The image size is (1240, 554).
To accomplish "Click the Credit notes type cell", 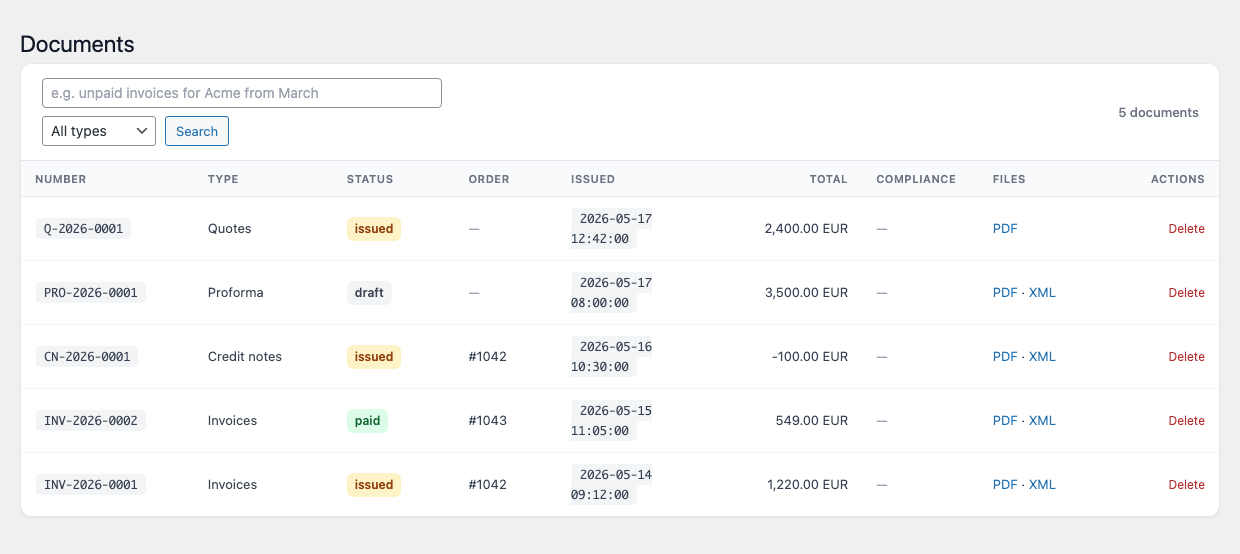I will click(245, 357).
